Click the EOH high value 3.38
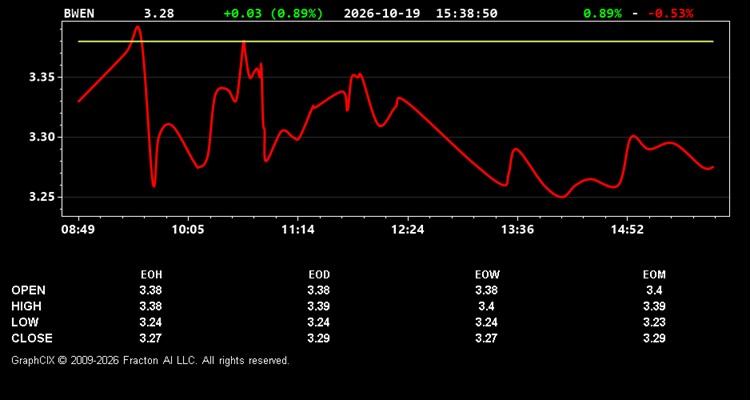 pyautogui.click(x=151, y=306)
